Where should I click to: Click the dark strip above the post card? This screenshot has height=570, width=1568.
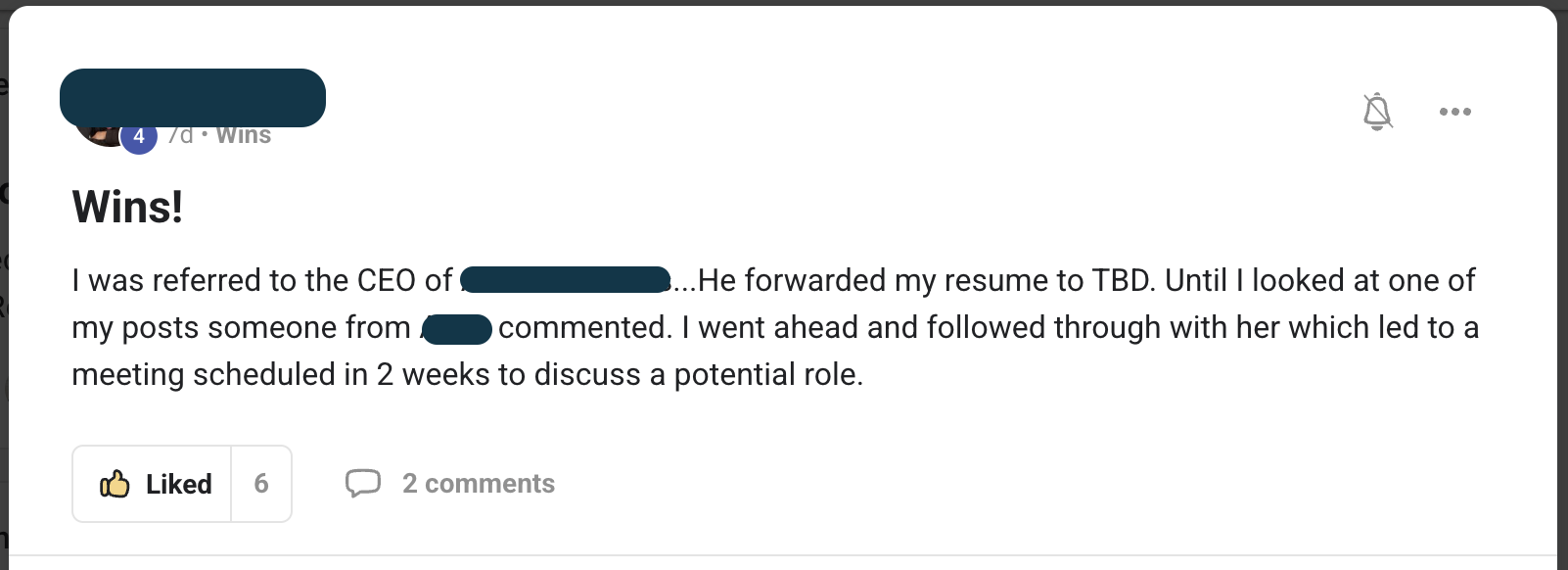tap(783, 3)
